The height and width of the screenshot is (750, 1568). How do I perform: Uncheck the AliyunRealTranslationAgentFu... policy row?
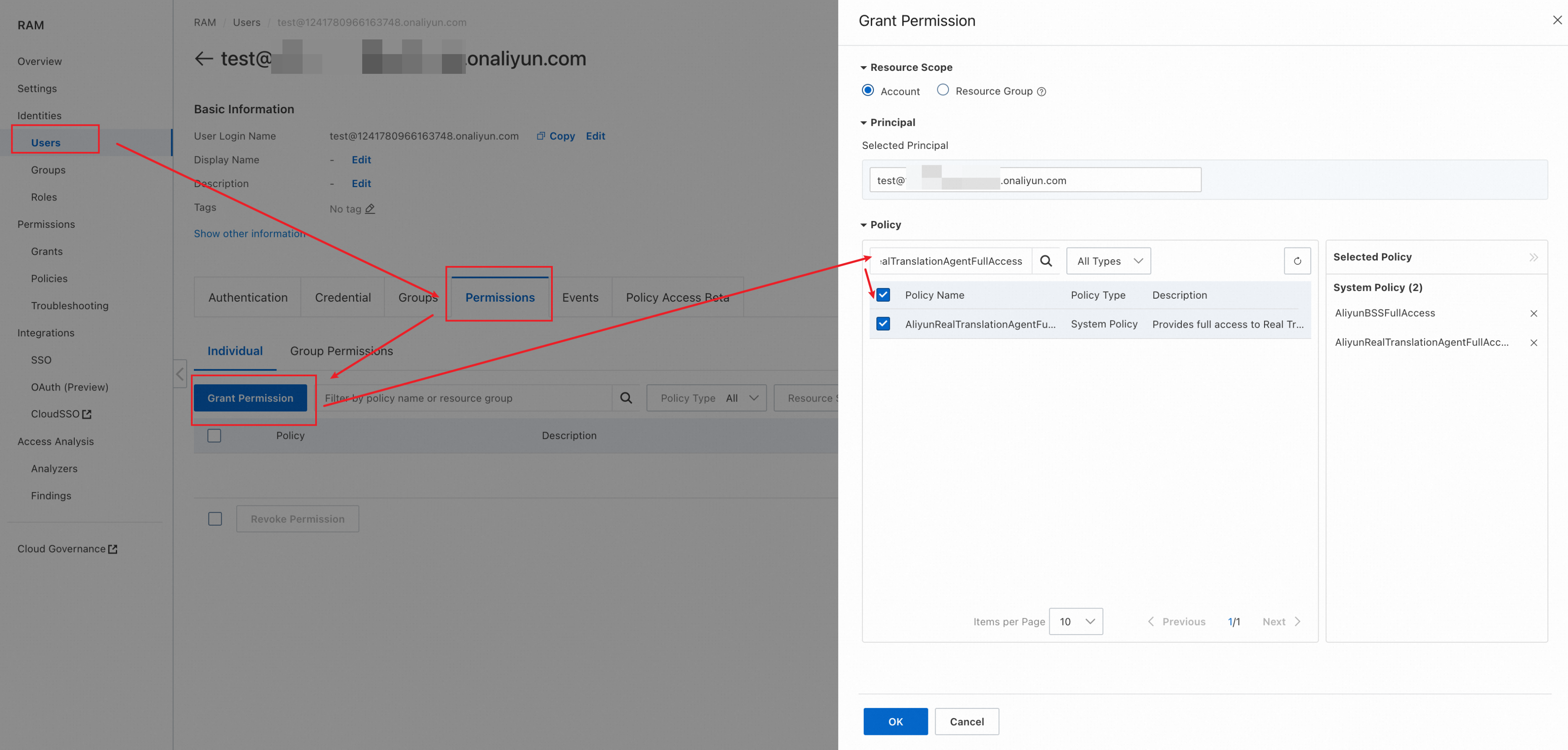[x=883, y=323]
